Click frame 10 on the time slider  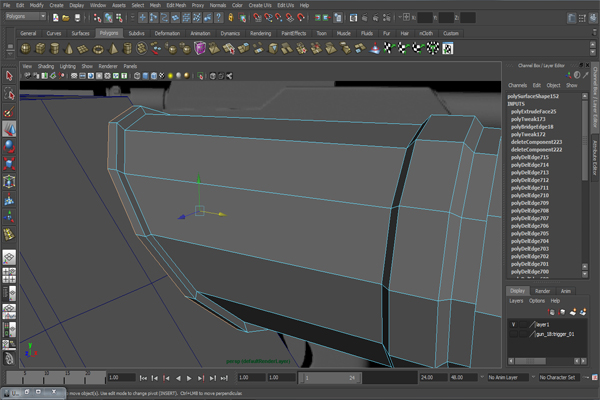44,378
